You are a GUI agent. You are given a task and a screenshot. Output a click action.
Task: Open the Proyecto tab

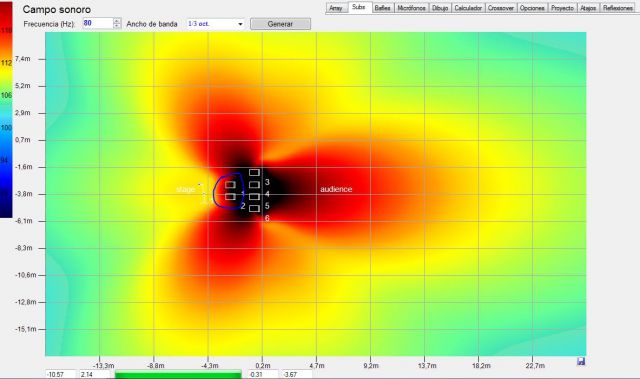click(x=562, y=8)
